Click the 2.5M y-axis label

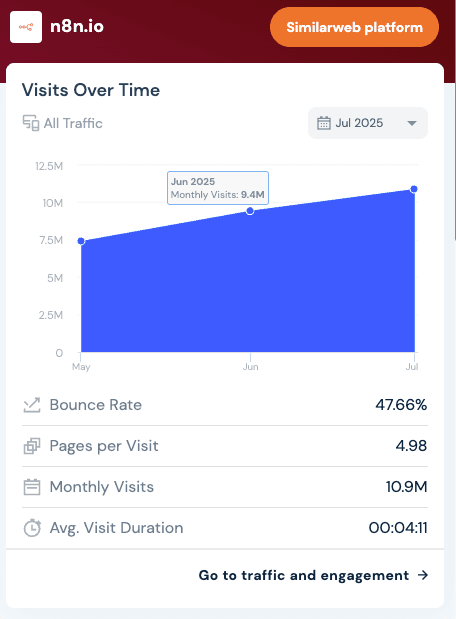tap(51, 315)
